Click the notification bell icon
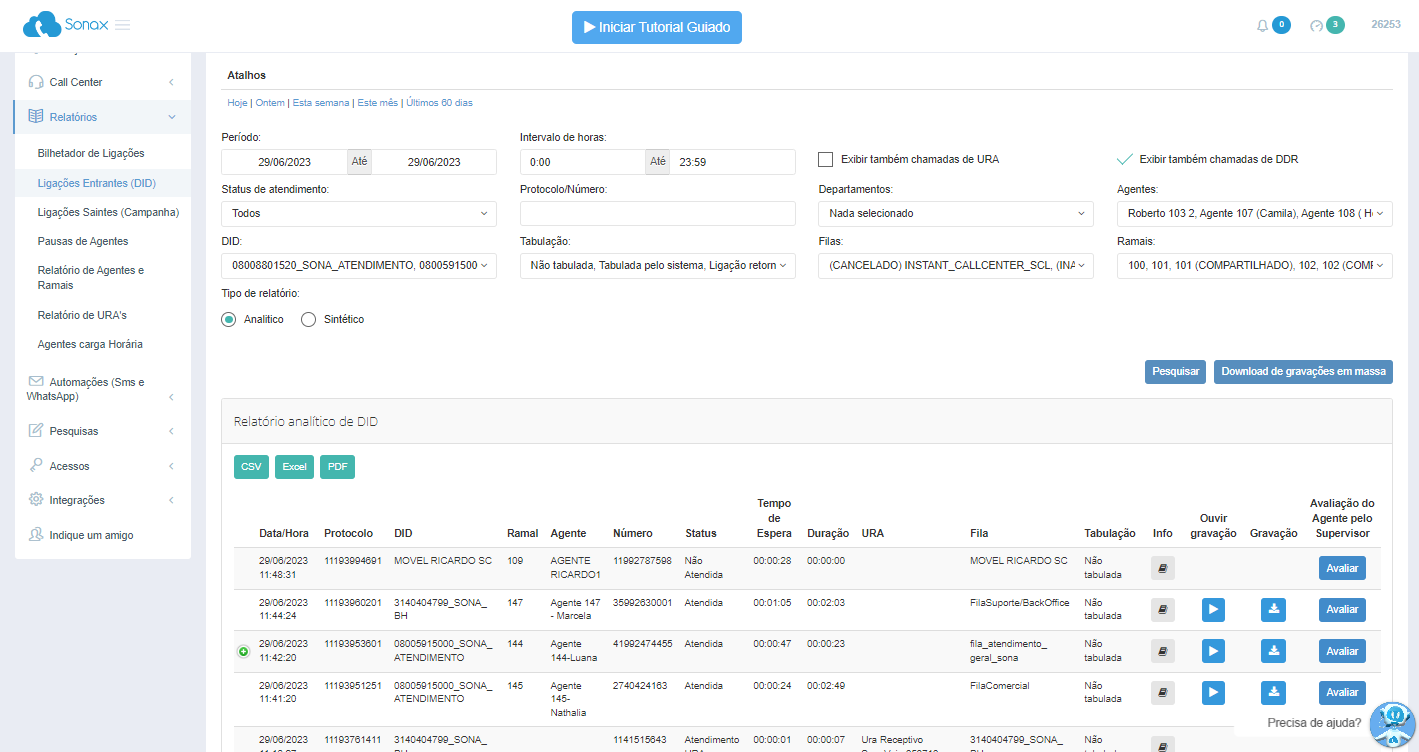This screenshot has width=1419, height=752. 1262,26
